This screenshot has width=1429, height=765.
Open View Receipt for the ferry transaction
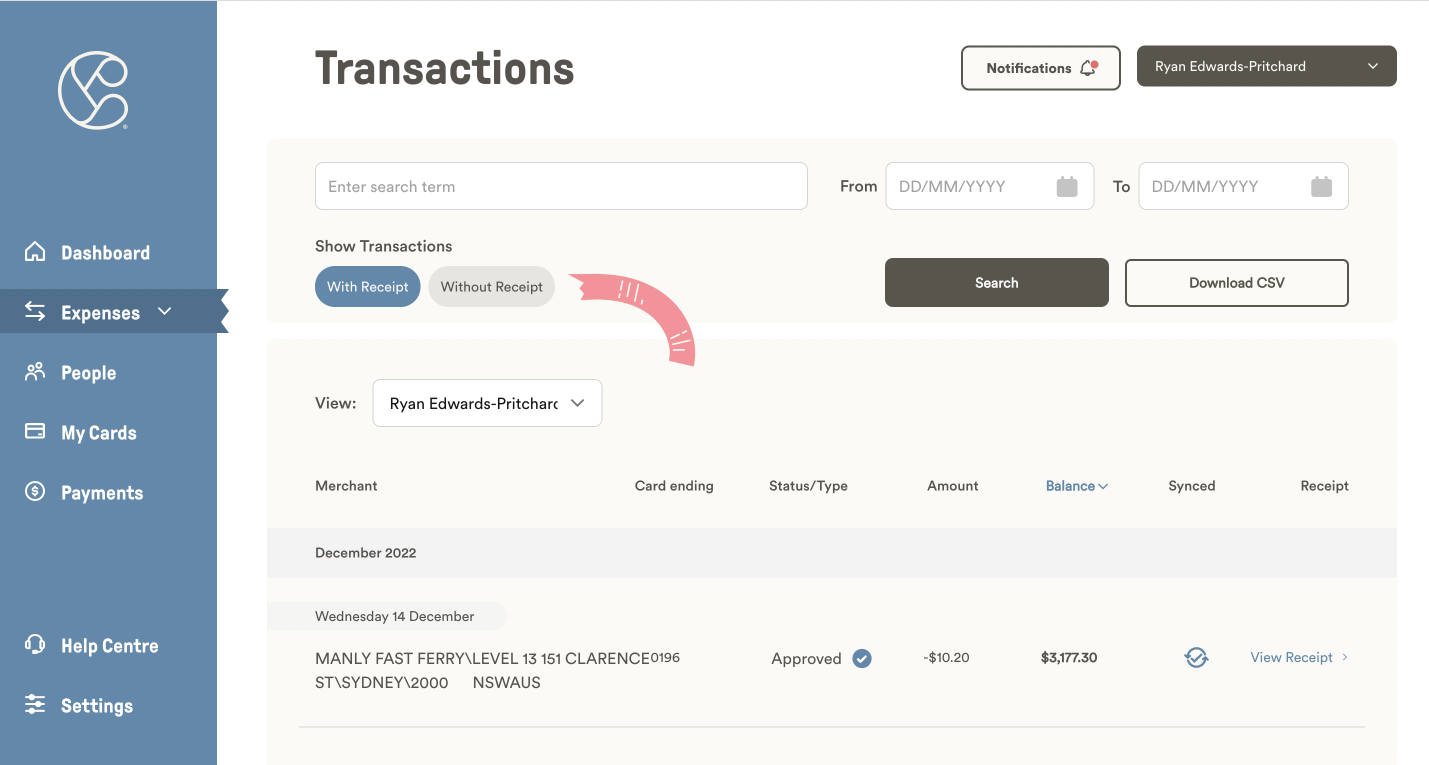(x=1291, y=657)
